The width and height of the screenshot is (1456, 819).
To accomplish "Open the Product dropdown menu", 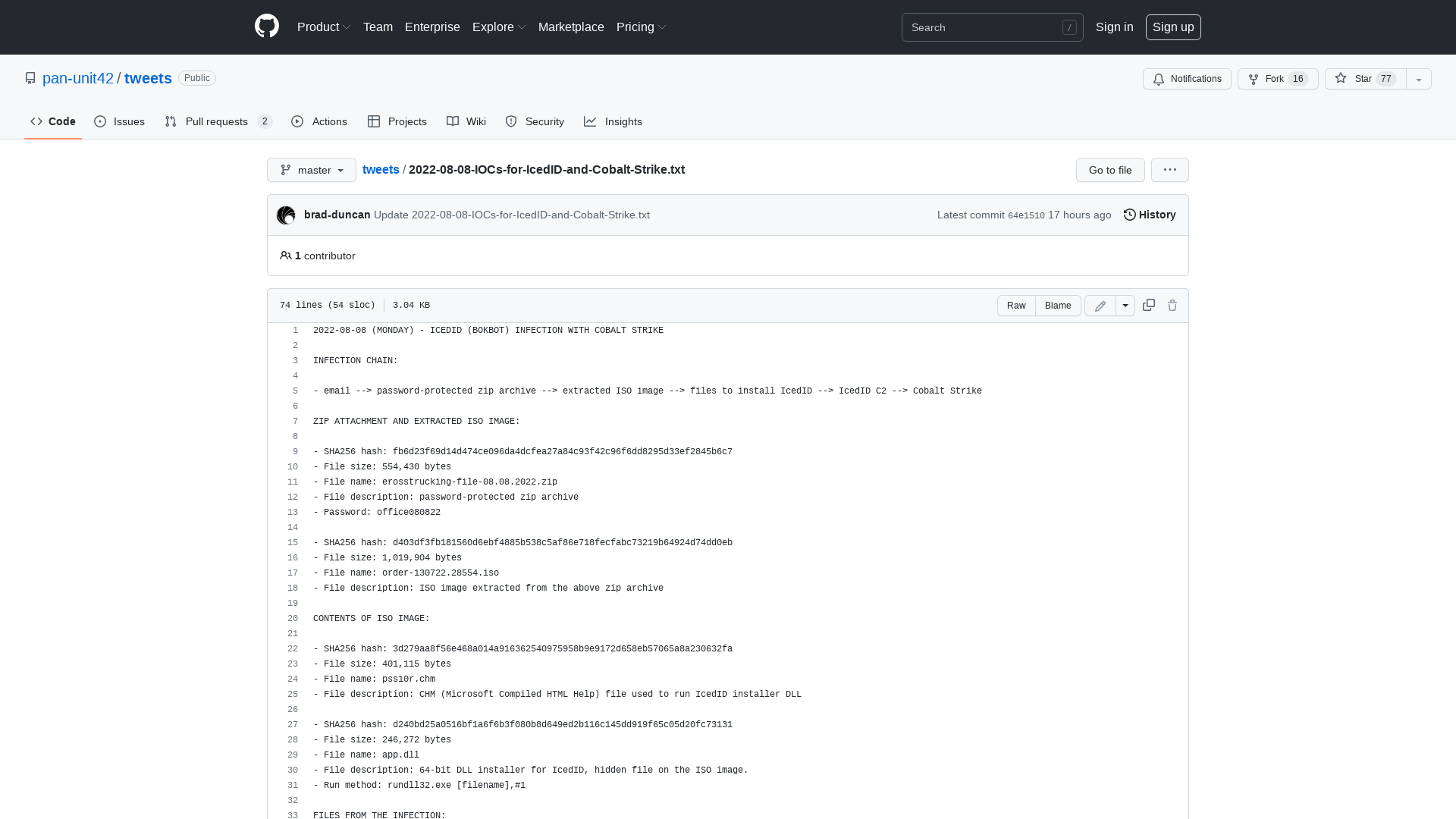I will click(x=324, y=27).
